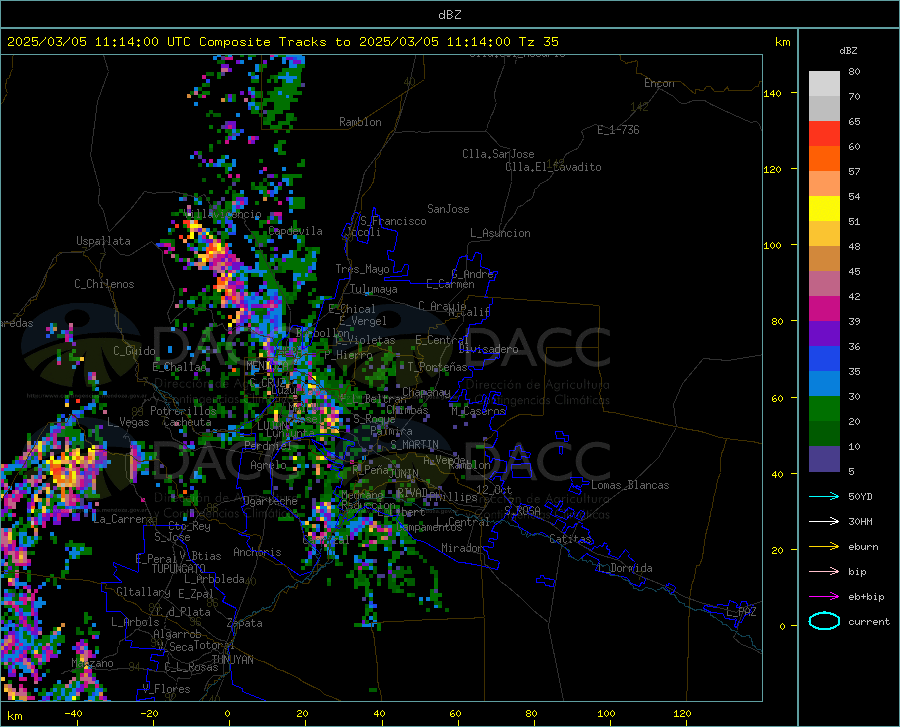900x727 pixels.
Task: Click the Ramblon label near the top
Action: [360, 122]
